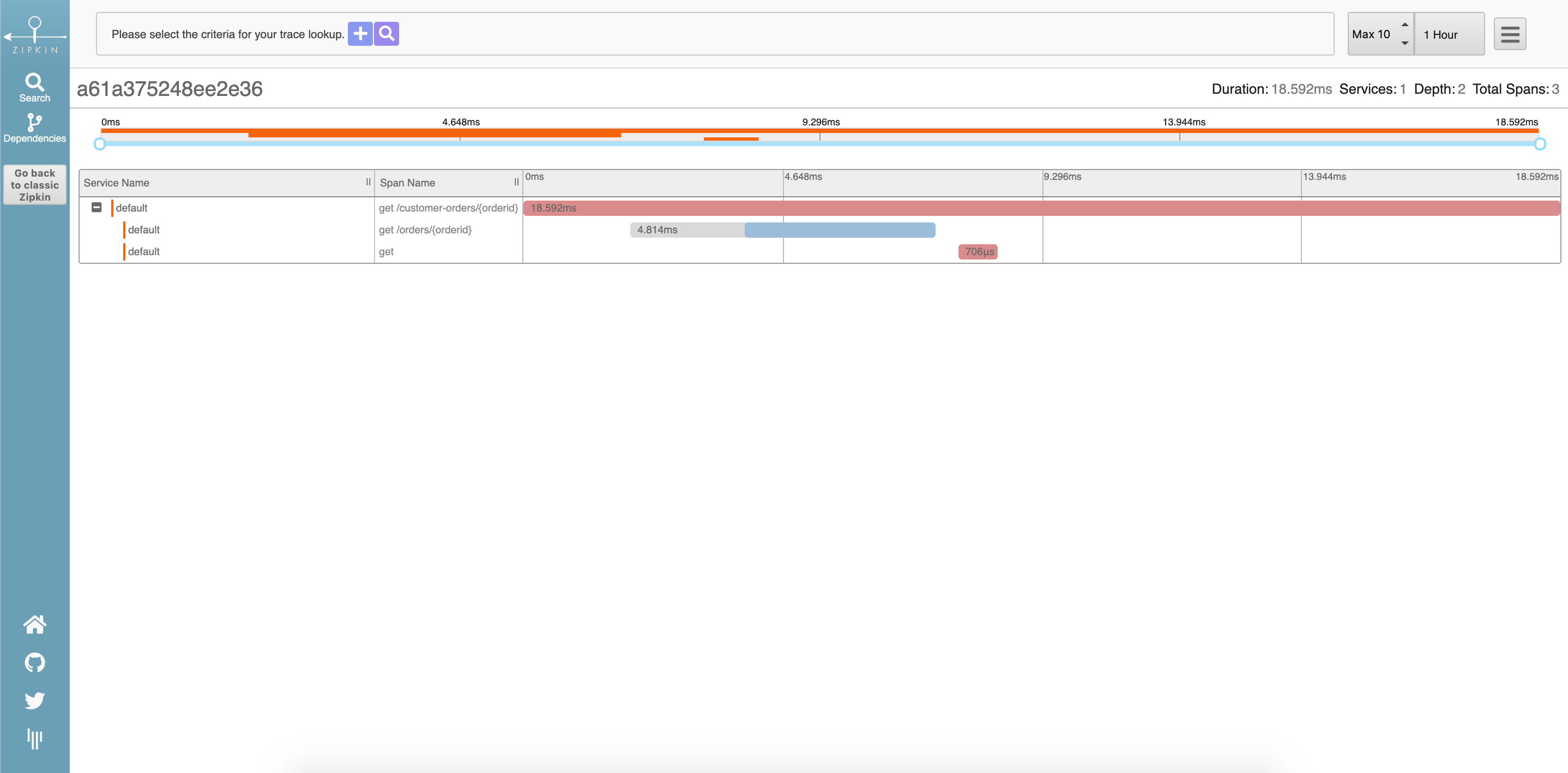This screenshot has width=1568, height=773.
Task: Click Go back to classic Zipkin
Action: (x=35, y=185)
